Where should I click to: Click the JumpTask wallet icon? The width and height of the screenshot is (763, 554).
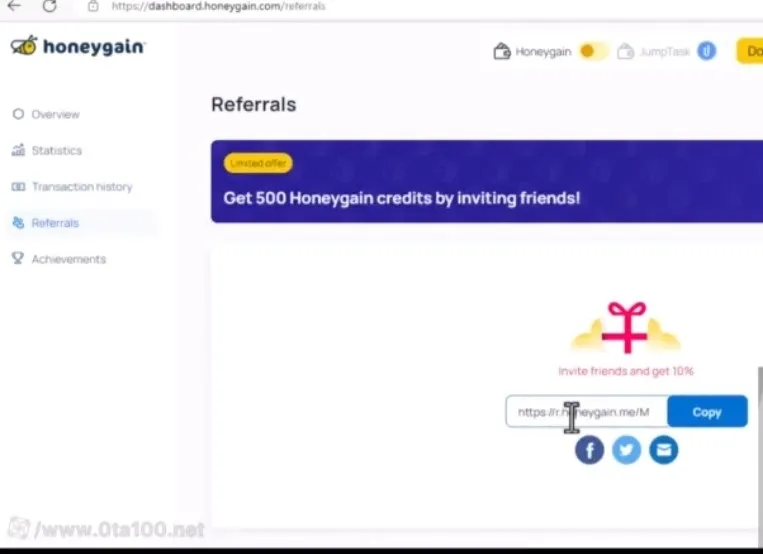(625, 51)
